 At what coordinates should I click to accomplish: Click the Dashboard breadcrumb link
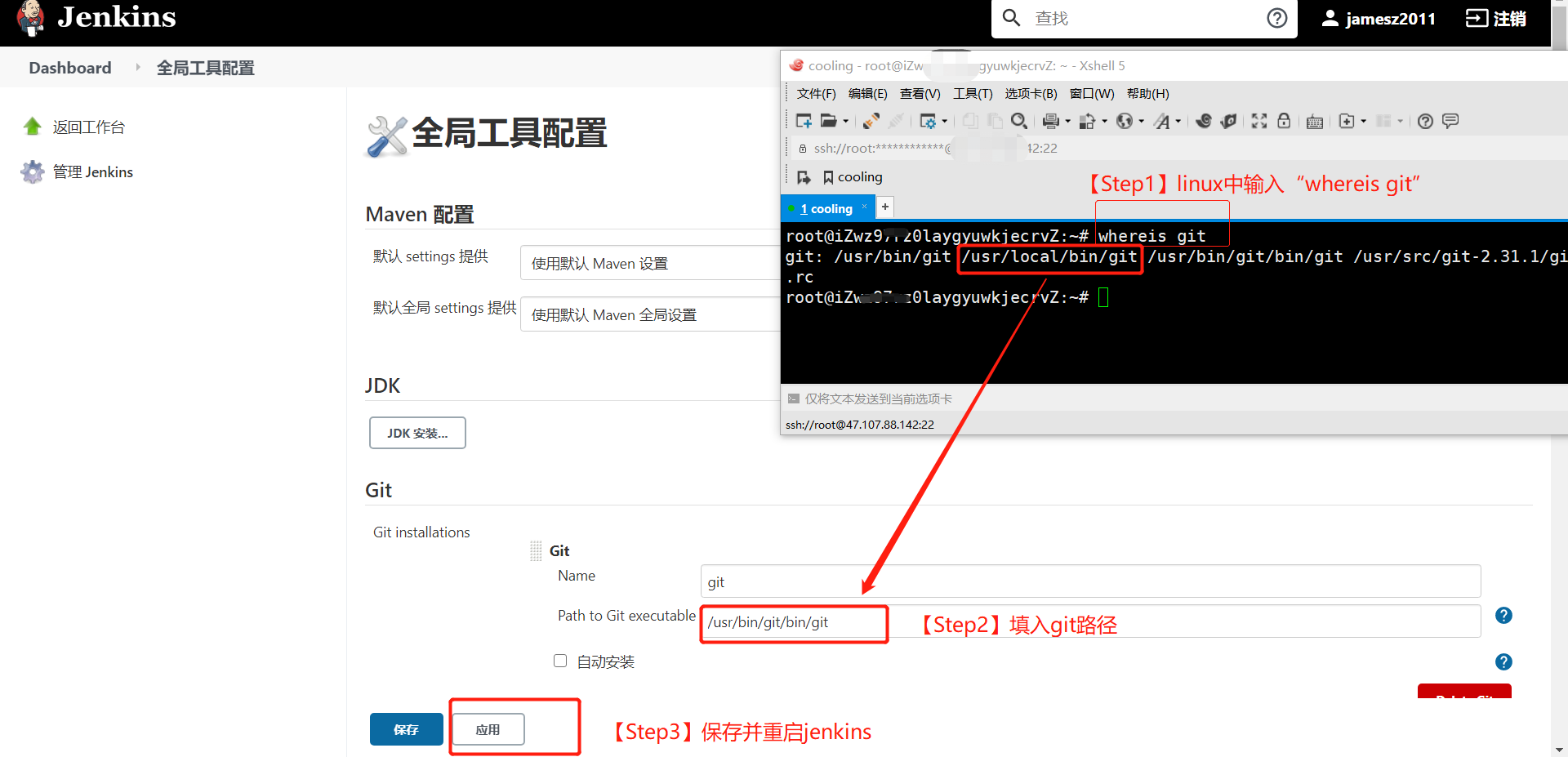pos(70,68)
